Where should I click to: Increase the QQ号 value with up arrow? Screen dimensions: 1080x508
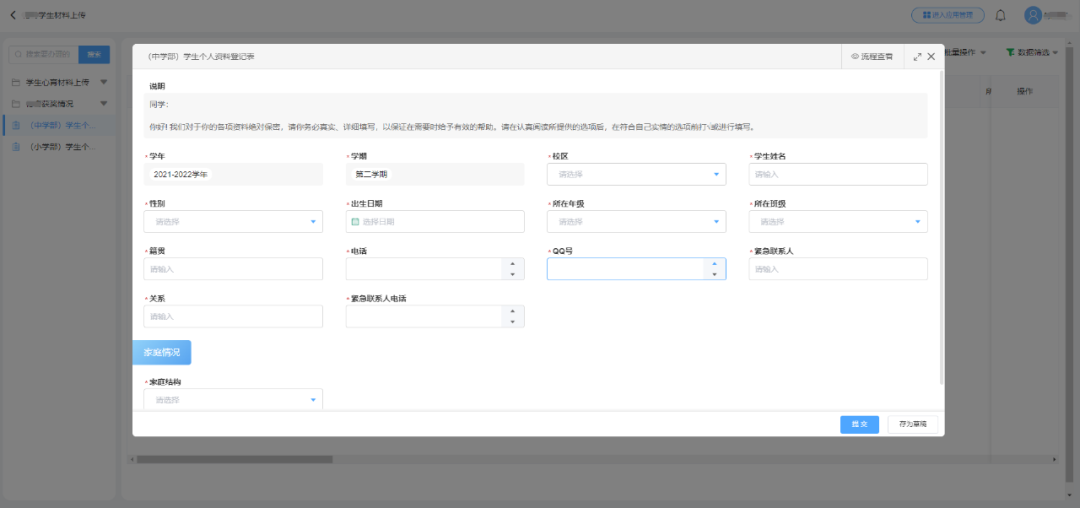click(714, 264)
